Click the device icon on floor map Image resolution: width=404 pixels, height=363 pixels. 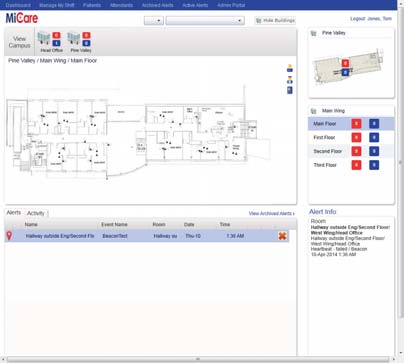coord(290,90)
